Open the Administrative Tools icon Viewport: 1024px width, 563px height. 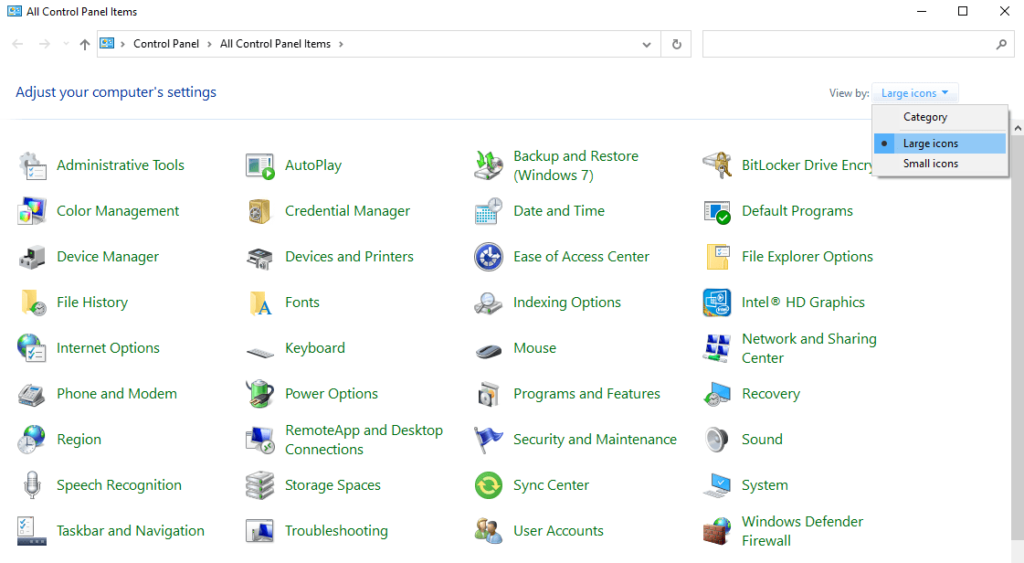pyautogui.click(x=32, y=165)
